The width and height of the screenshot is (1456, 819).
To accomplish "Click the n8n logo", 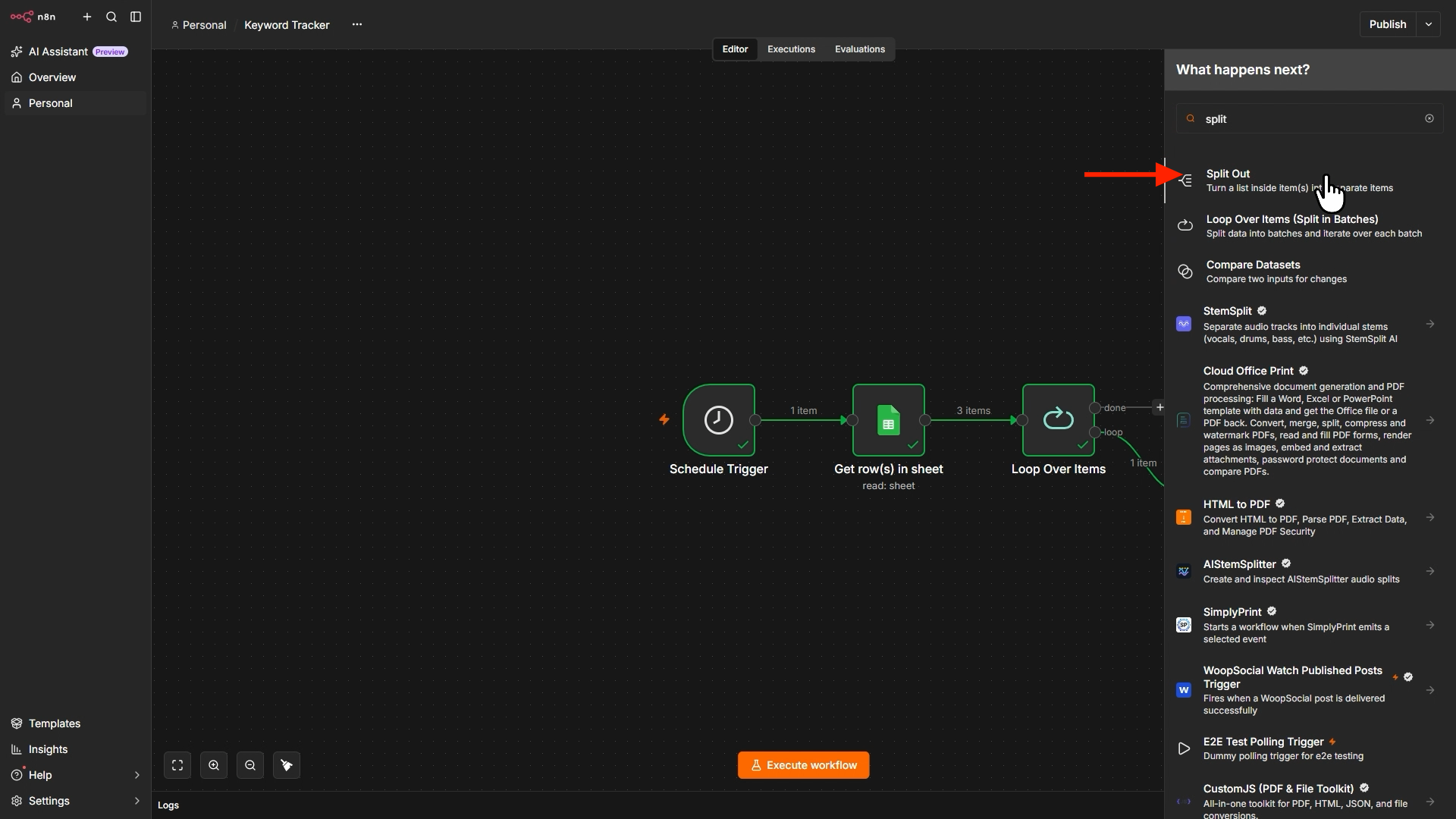I will 33,17.
